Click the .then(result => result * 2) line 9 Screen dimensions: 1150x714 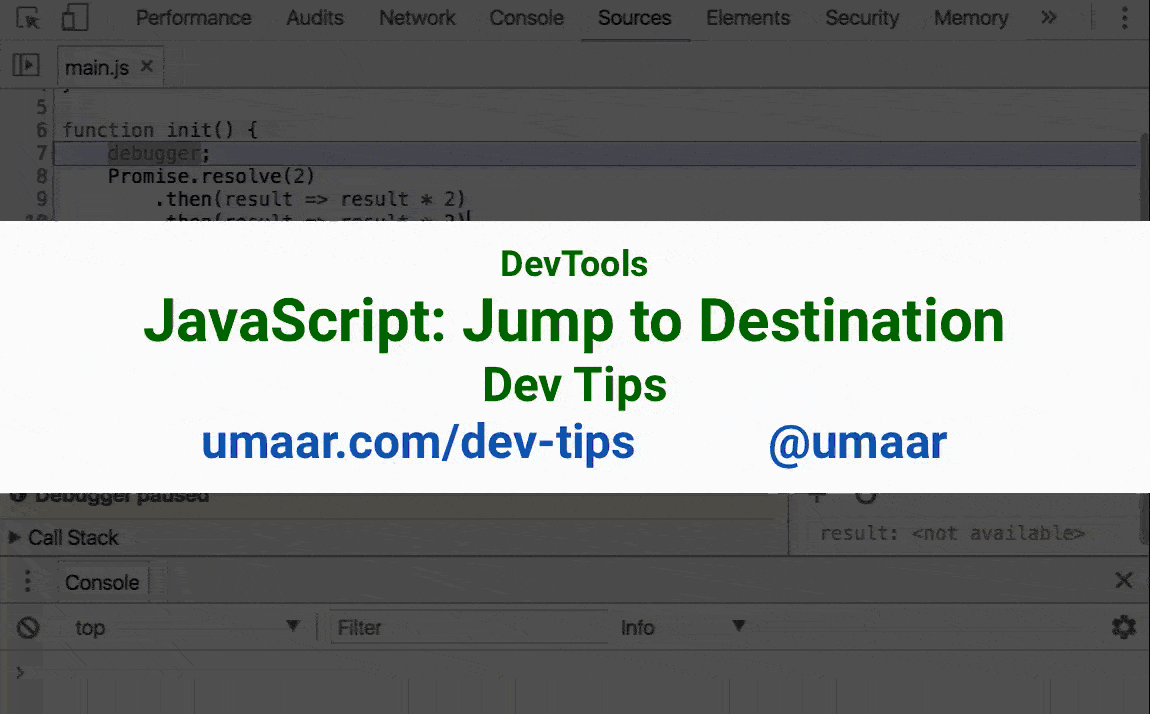[x=310, y=199]
